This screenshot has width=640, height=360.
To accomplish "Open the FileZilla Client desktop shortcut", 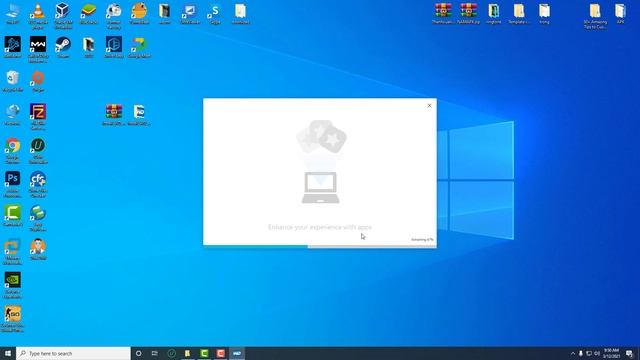I will point(38,116).
